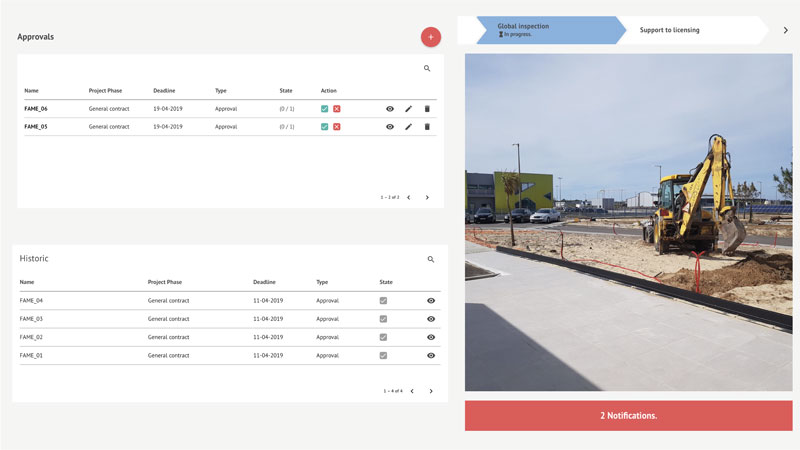This screenshot has height=450, width=800.
Task: Edit FAME_05 with the pencil icon
Action: coord(408,127)
